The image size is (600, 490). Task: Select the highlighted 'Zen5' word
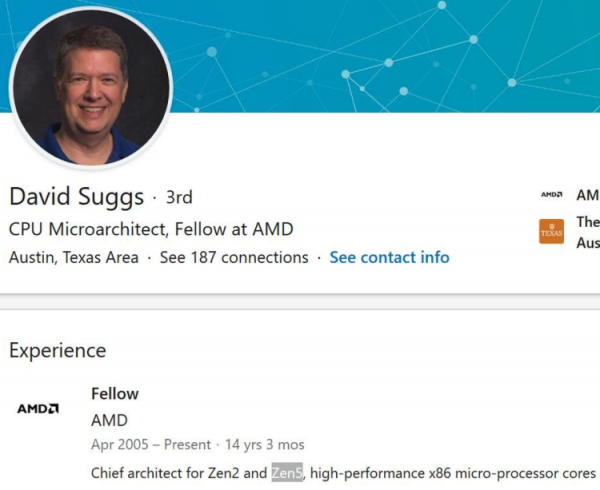tap(287, 472)
